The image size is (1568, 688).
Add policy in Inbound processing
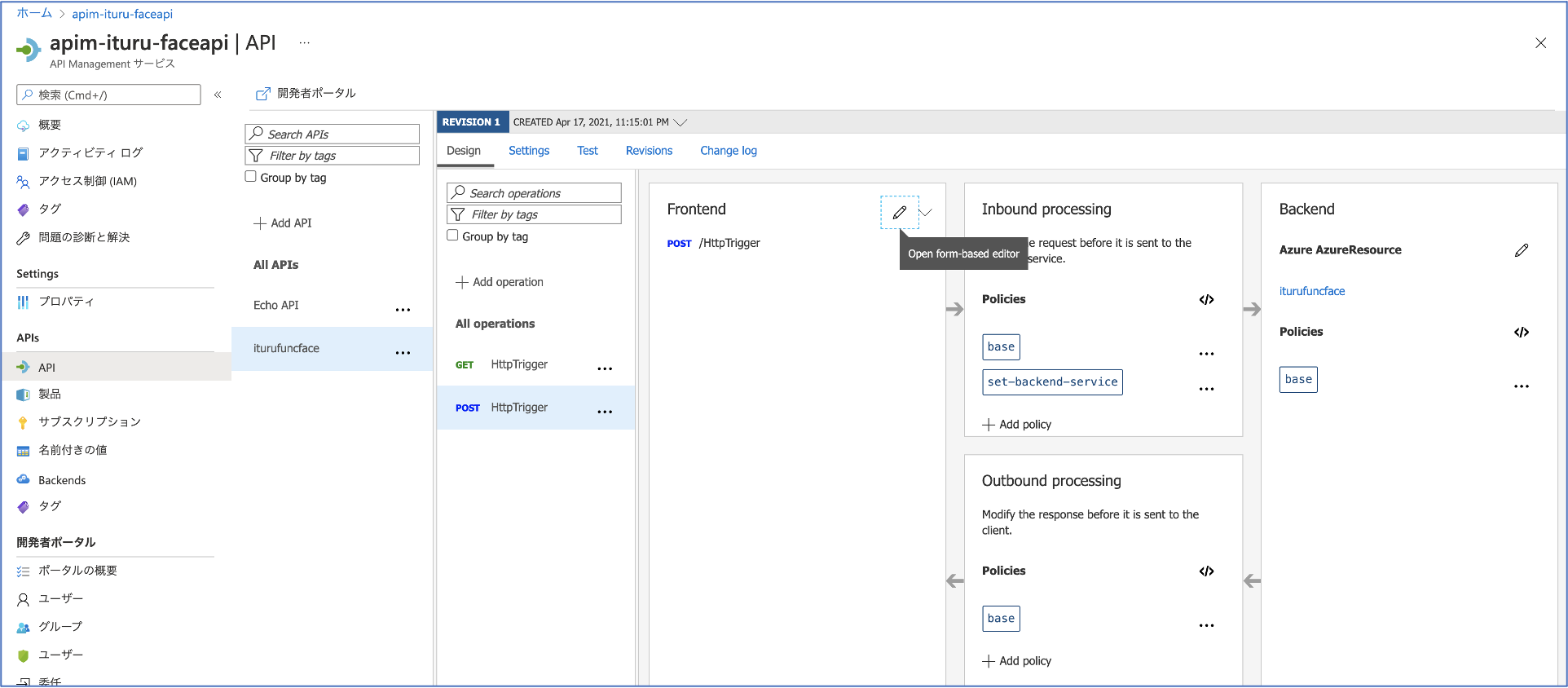coord(1017,425)
